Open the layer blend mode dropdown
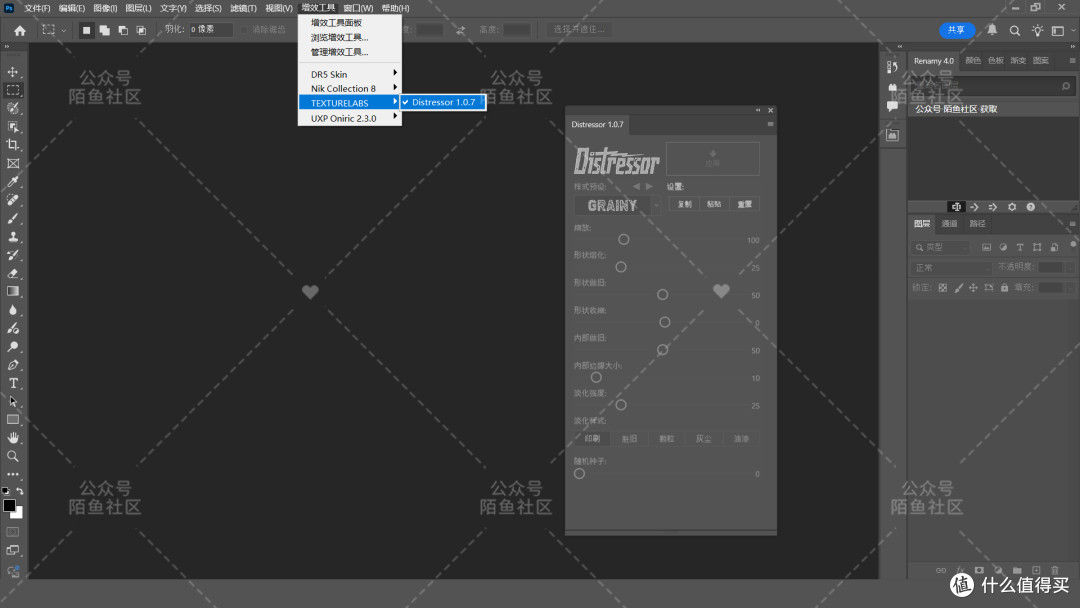 [x=951, y=268]
